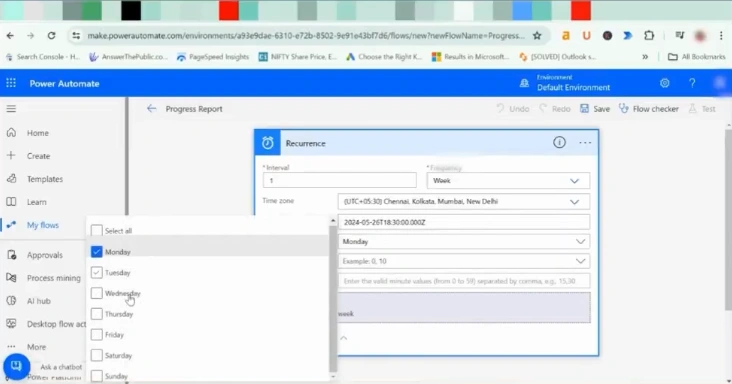
Task: Click the minutes input field
Action: tap(464, 281)
